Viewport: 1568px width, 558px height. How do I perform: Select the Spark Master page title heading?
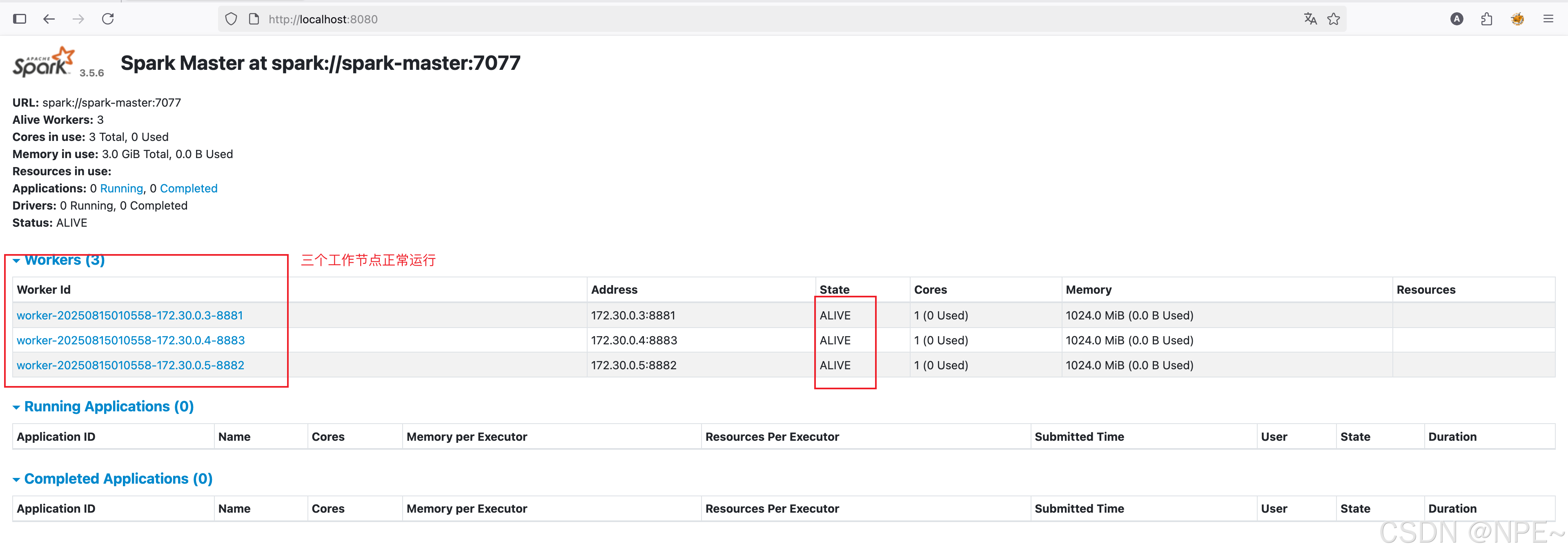(321, 63)
